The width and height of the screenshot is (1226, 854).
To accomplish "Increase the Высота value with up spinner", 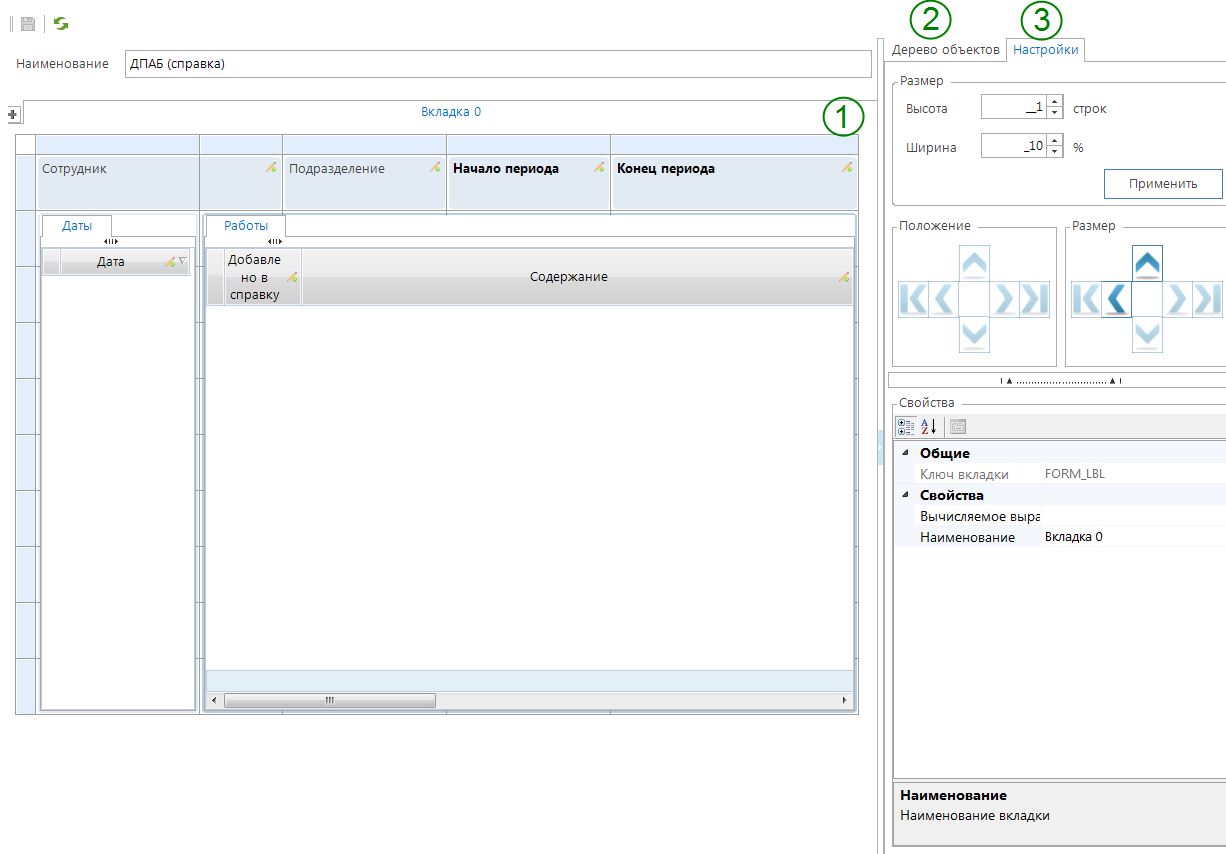I will tap(1054, 103).
